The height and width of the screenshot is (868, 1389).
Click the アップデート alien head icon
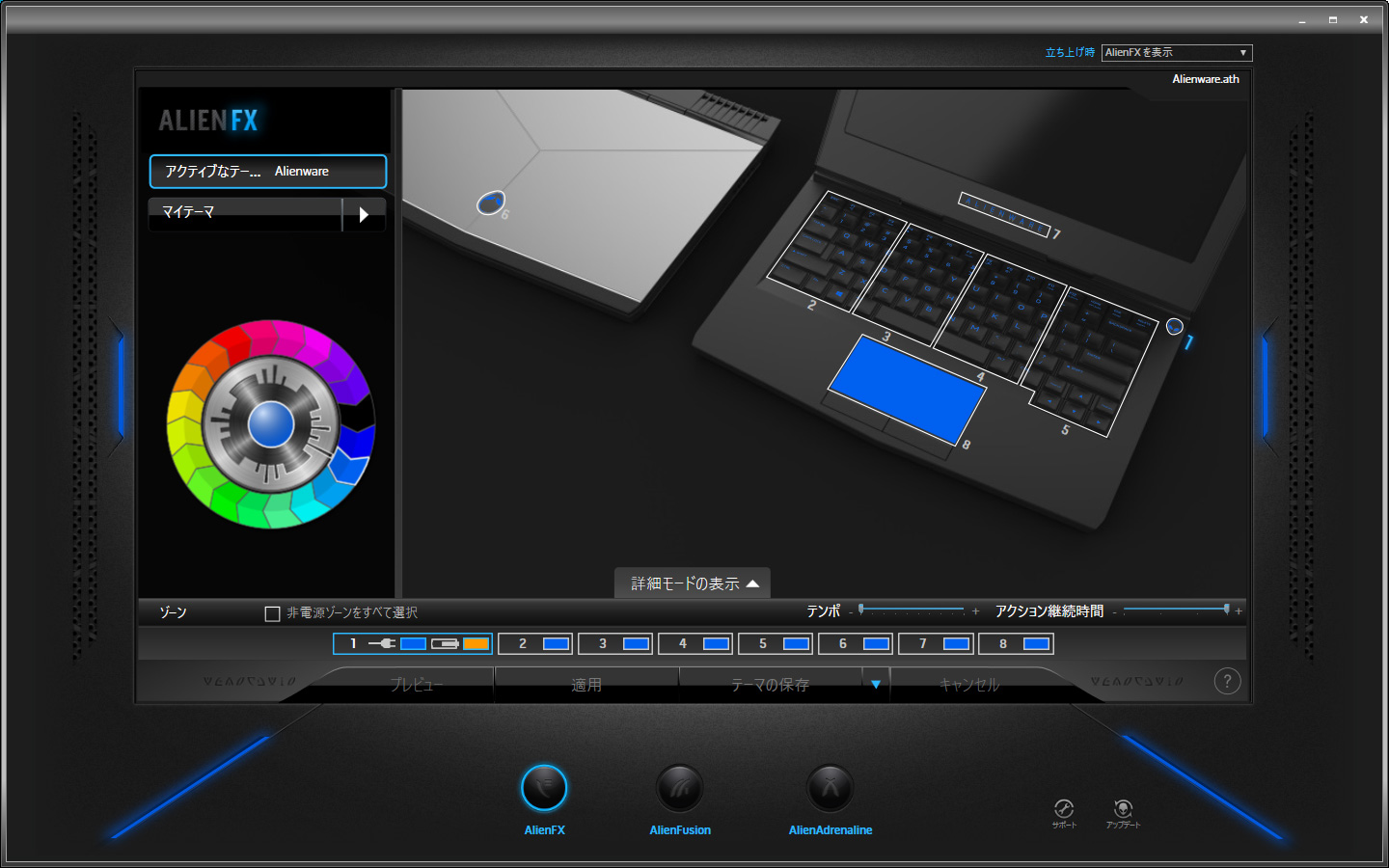point(1123,809)
